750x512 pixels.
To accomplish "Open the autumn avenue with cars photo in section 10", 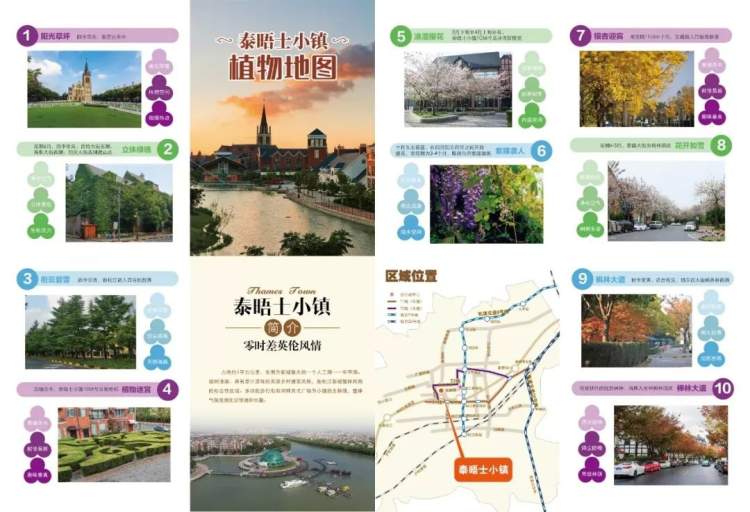I will tap(671, 445).
